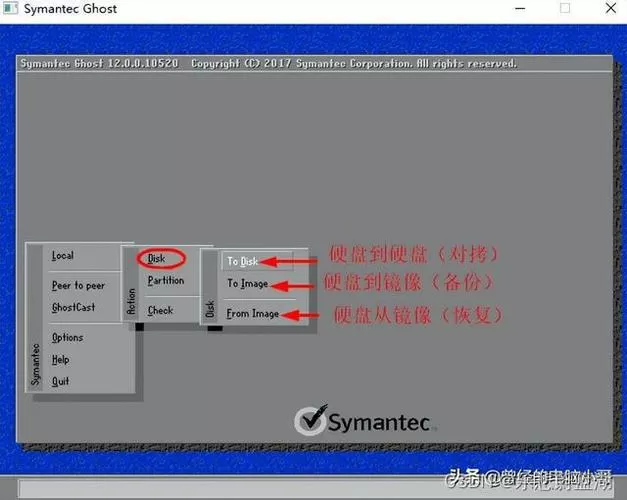
Task: Open the Options menu item
Action: click(x=68, y=338)
